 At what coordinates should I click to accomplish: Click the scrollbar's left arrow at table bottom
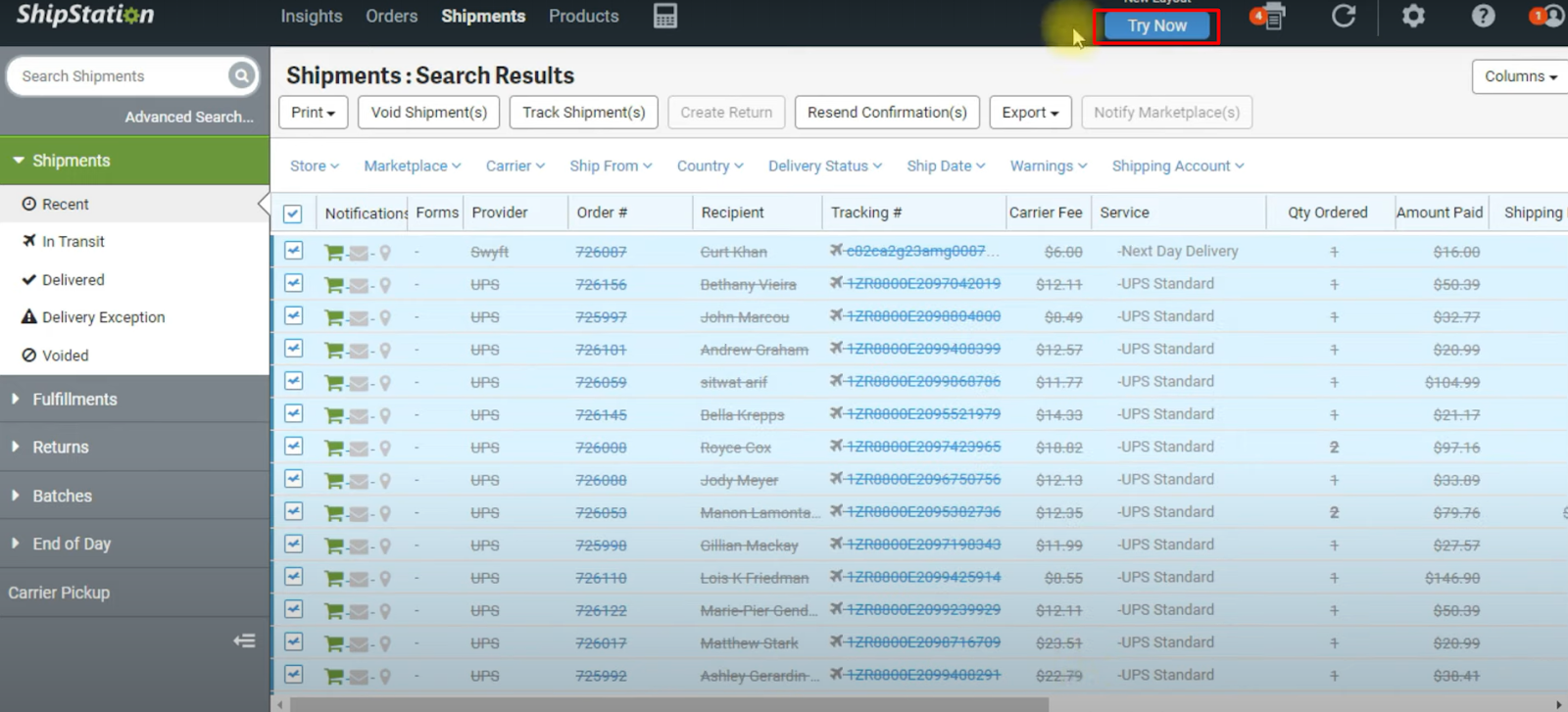click(x=279, y=704)
